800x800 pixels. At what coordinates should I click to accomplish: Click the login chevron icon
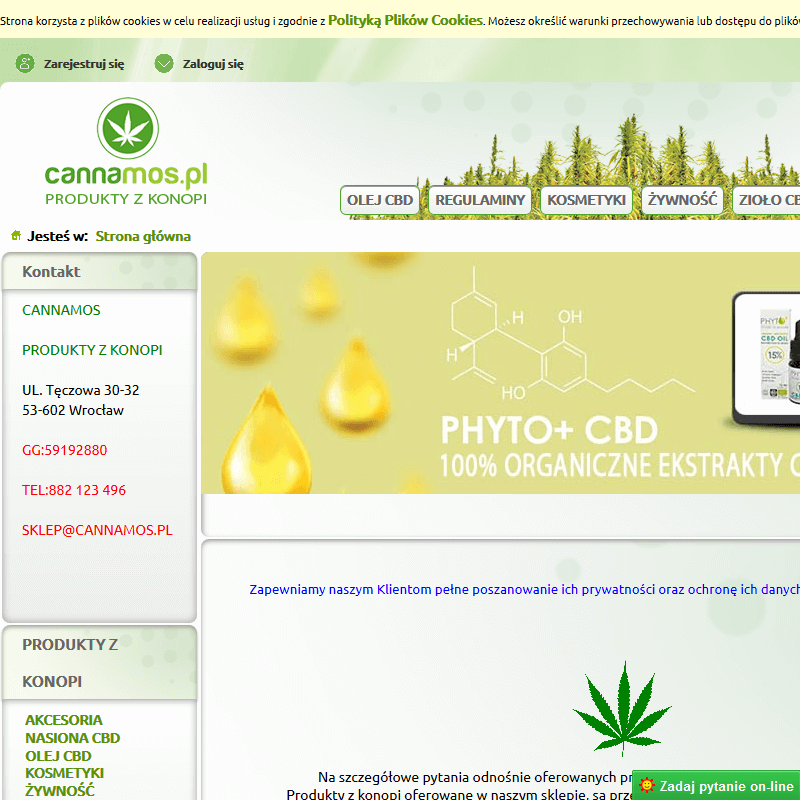pos(164,64)
